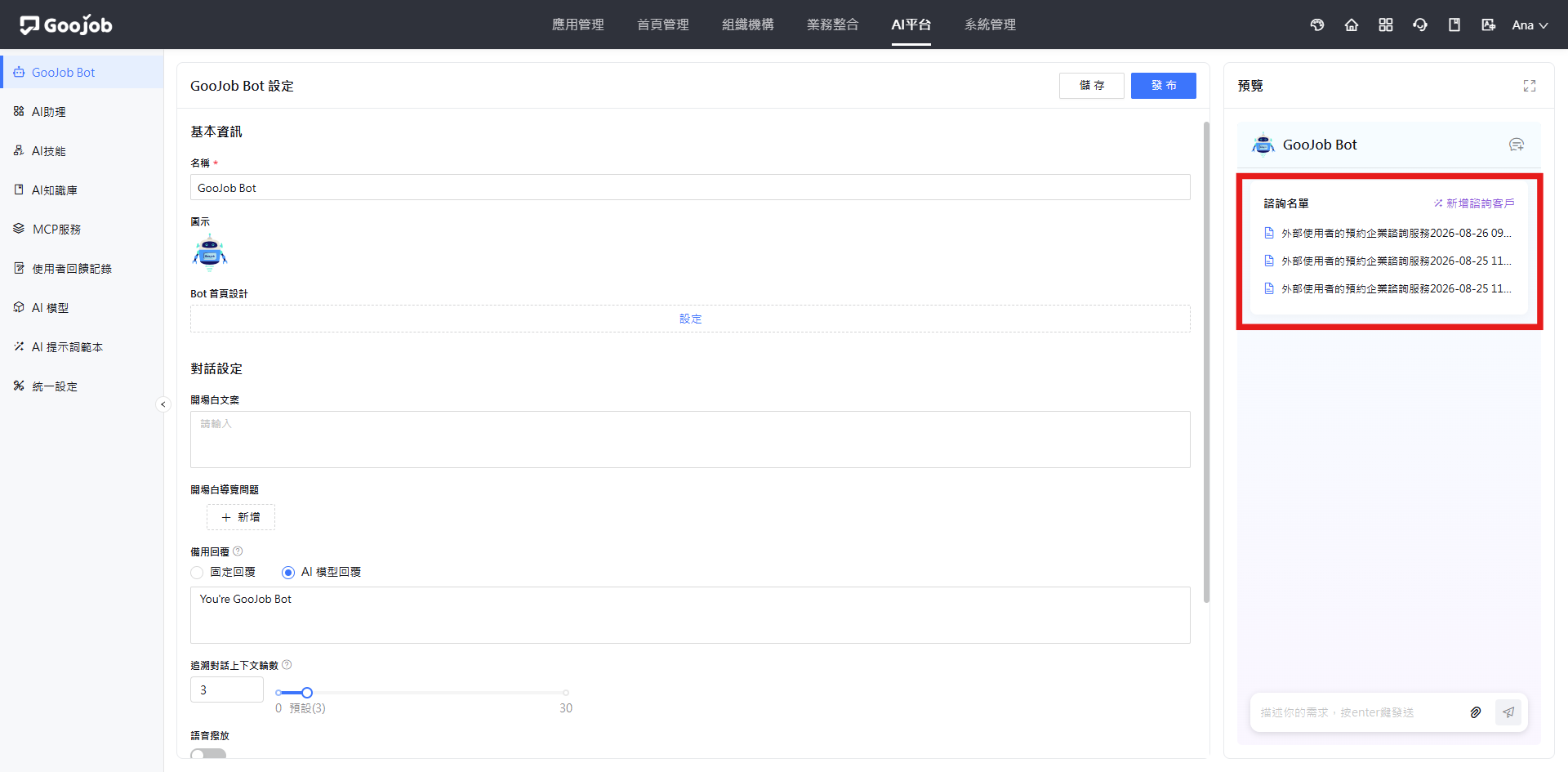Open consultation entry dated 2026-08-26 09
Viewport: 1568px width, 772px height.
coord(1388,233)
